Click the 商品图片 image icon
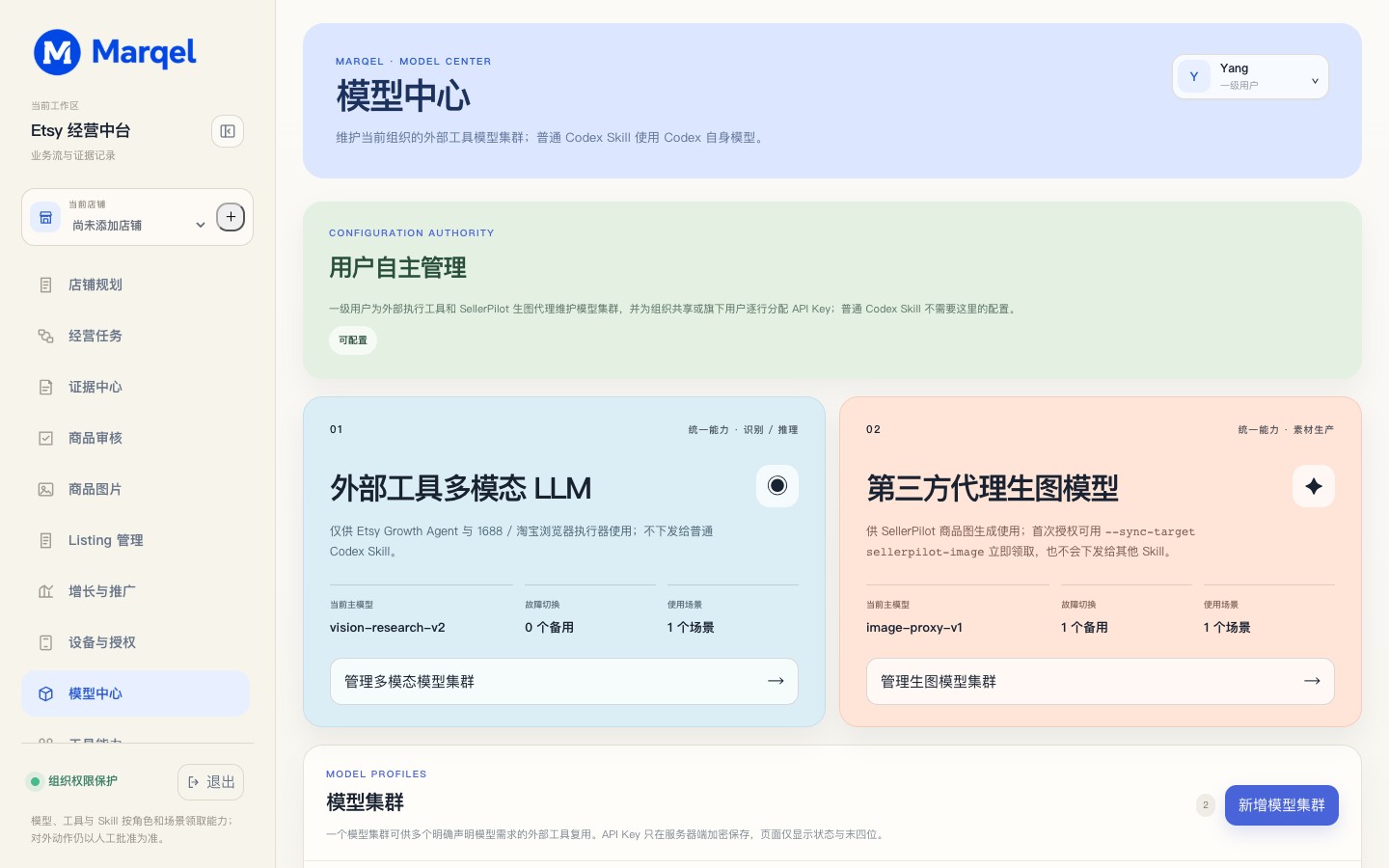This screenshot has height=868, width=1389. 45,489
